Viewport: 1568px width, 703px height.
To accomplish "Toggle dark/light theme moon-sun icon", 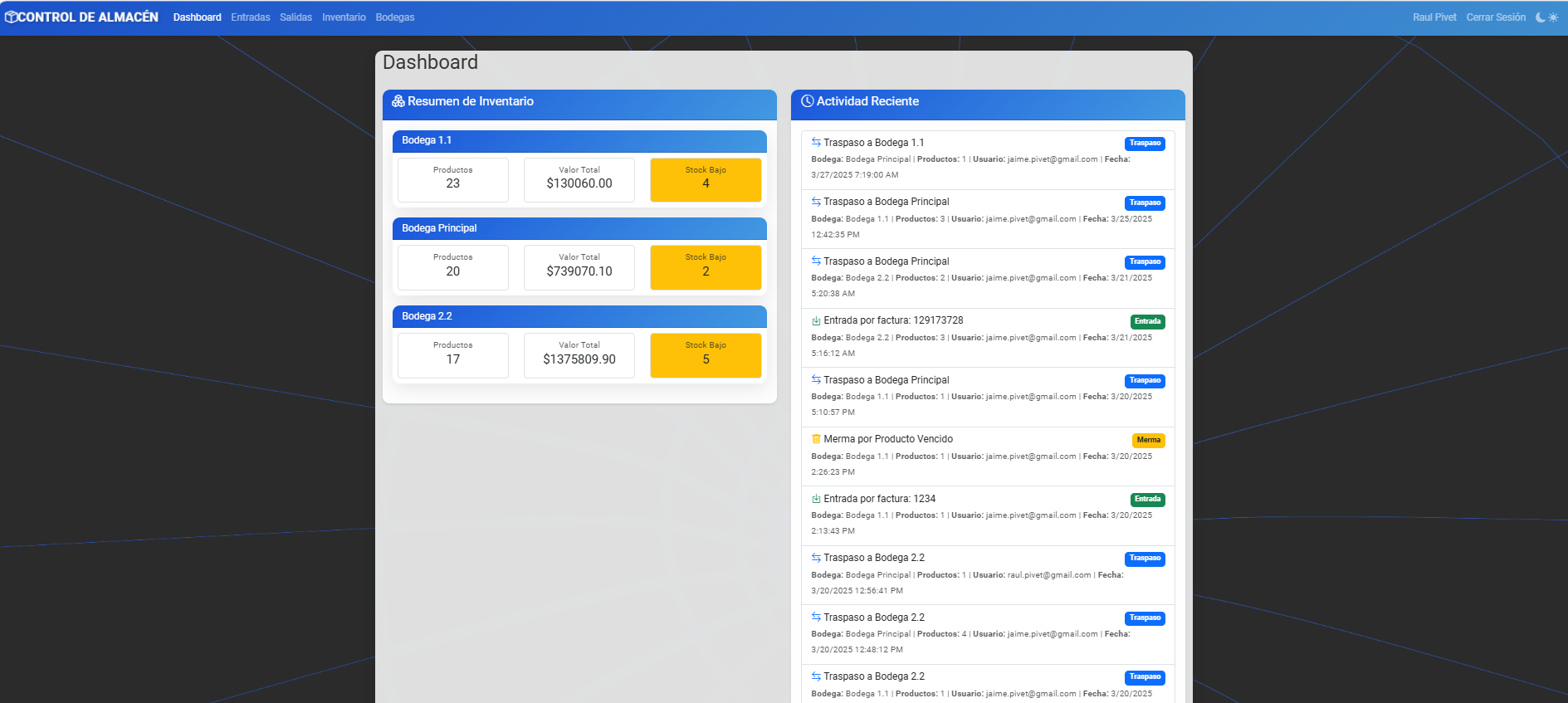I will point(1546,17).
